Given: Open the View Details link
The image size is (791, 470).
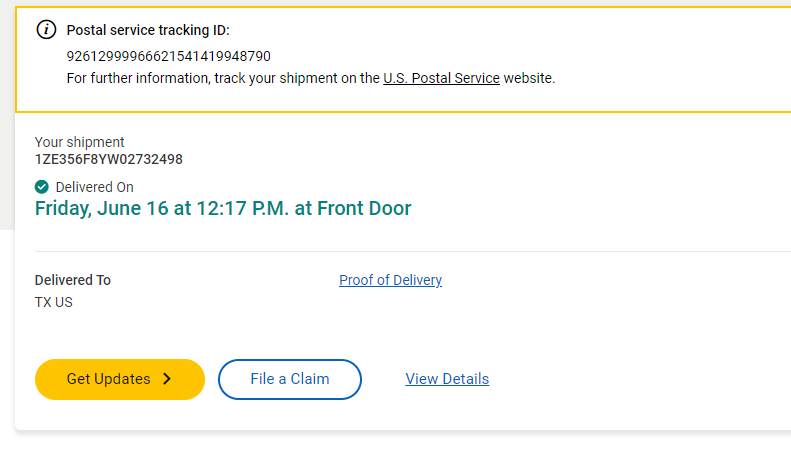Looking at the screenshot, I should pyautogui.click(x=447, y=379).
